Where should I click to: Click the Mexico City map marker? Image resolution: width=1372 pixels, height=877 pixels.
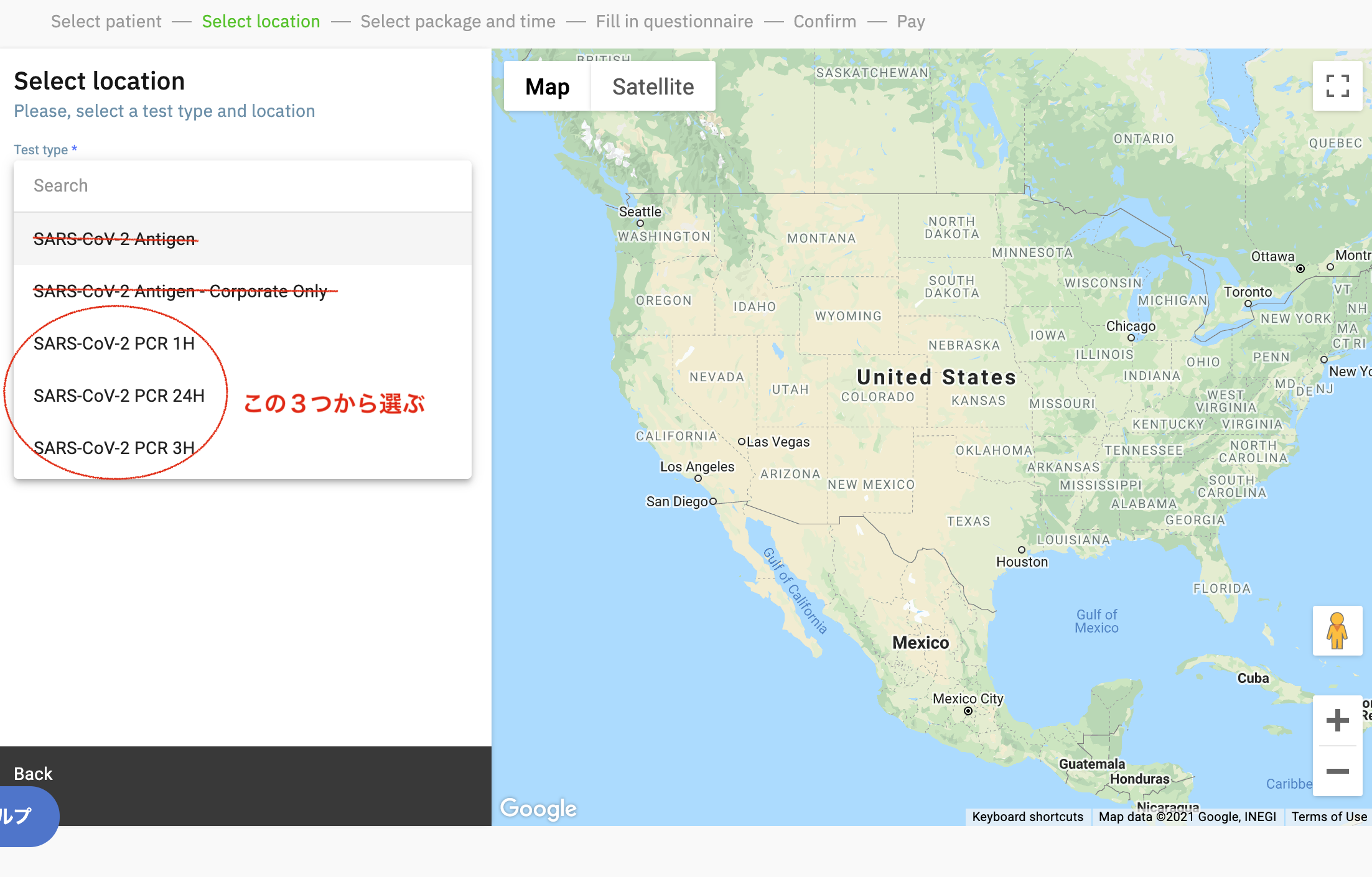(x=968, y=711)
